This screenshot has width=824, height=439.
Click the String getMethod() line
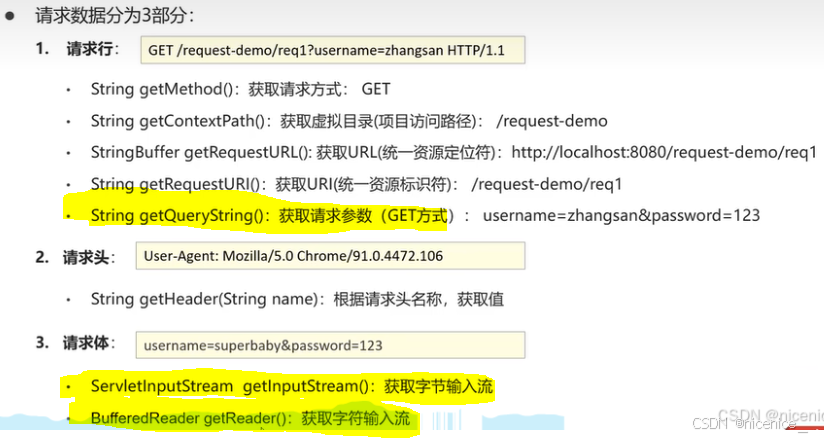240,89
